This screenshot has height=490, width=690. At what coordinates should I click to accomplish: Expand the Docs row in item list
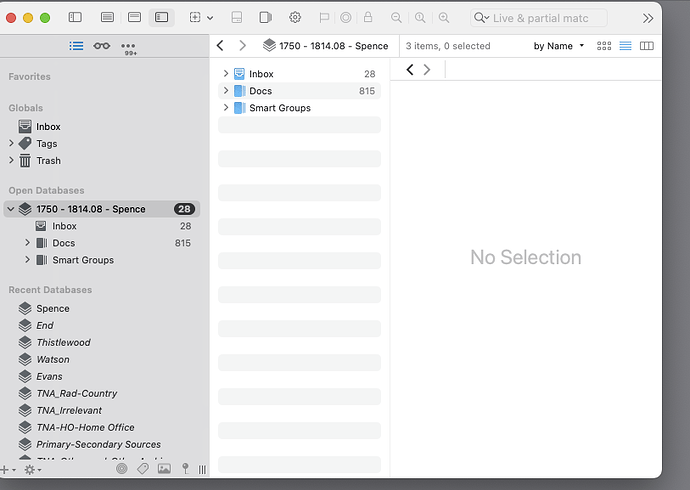coord(226,91)
